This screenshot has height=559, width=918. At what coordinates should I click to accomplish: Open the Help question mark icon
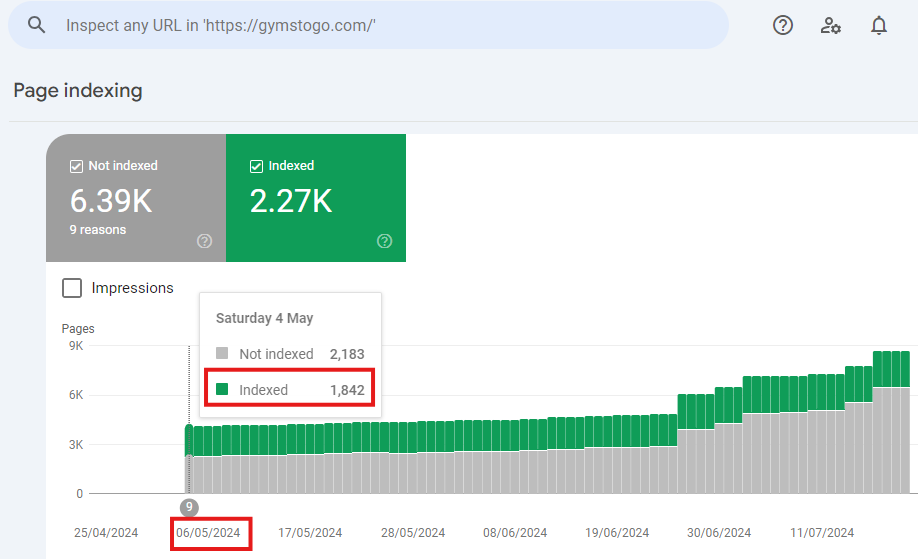tap(783, 25)
